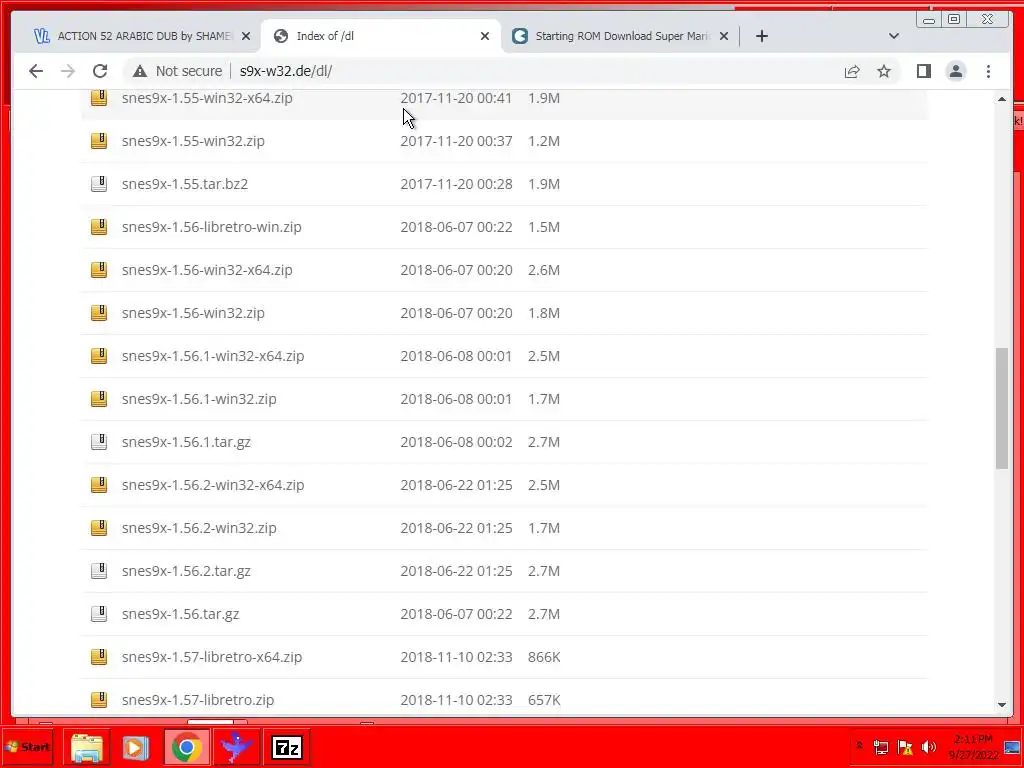
Task: Click the vertical scrollbar thumb
Action: [x=1002, y=408]
